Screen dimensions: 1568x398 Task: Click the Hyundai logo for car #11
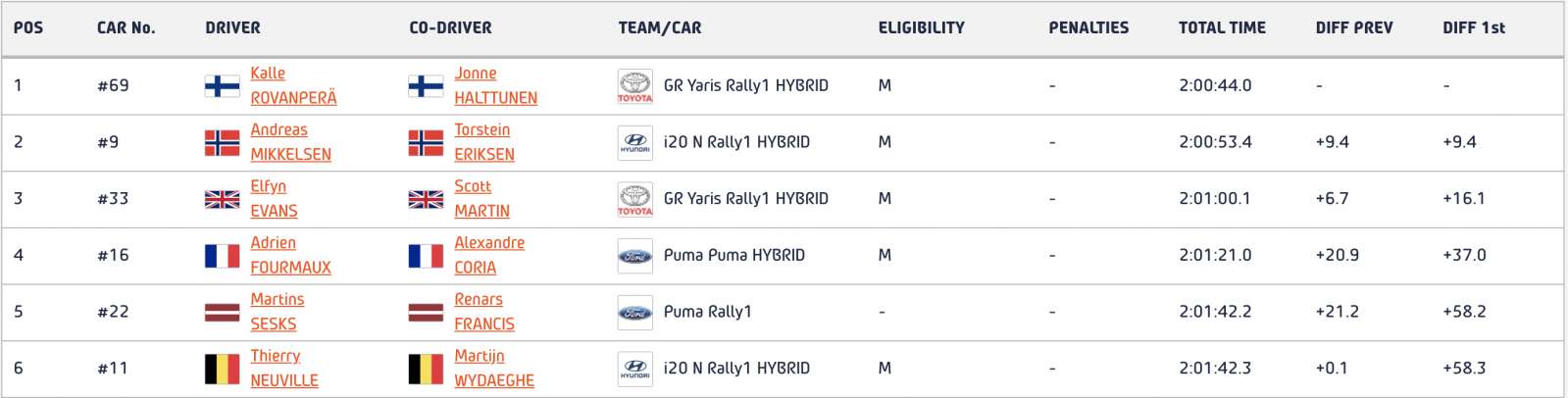[x=634, y=369]
